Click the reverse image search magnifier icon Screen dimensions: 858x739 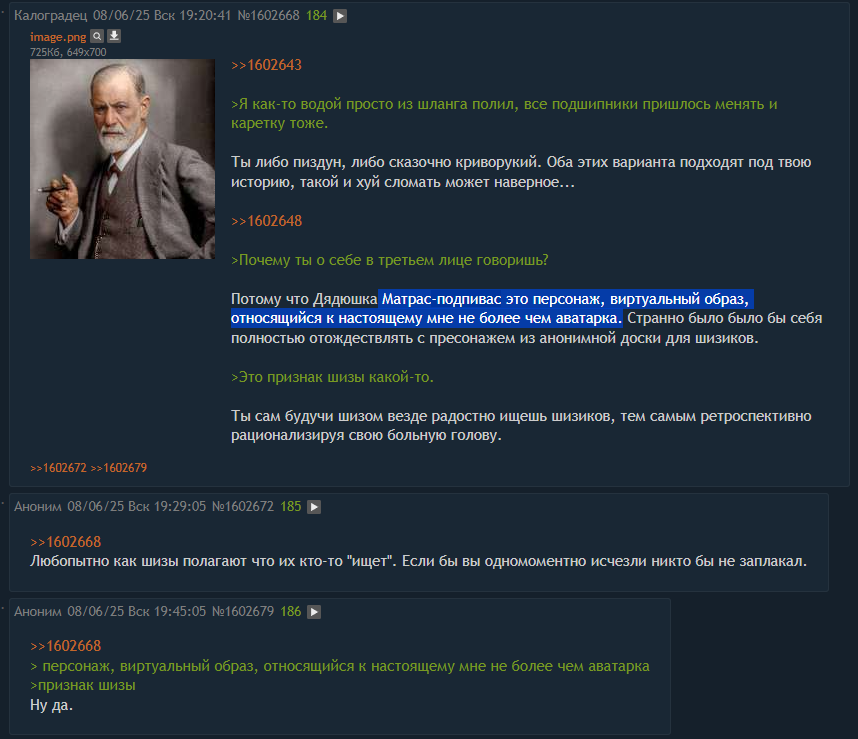[x=97, y=36]
